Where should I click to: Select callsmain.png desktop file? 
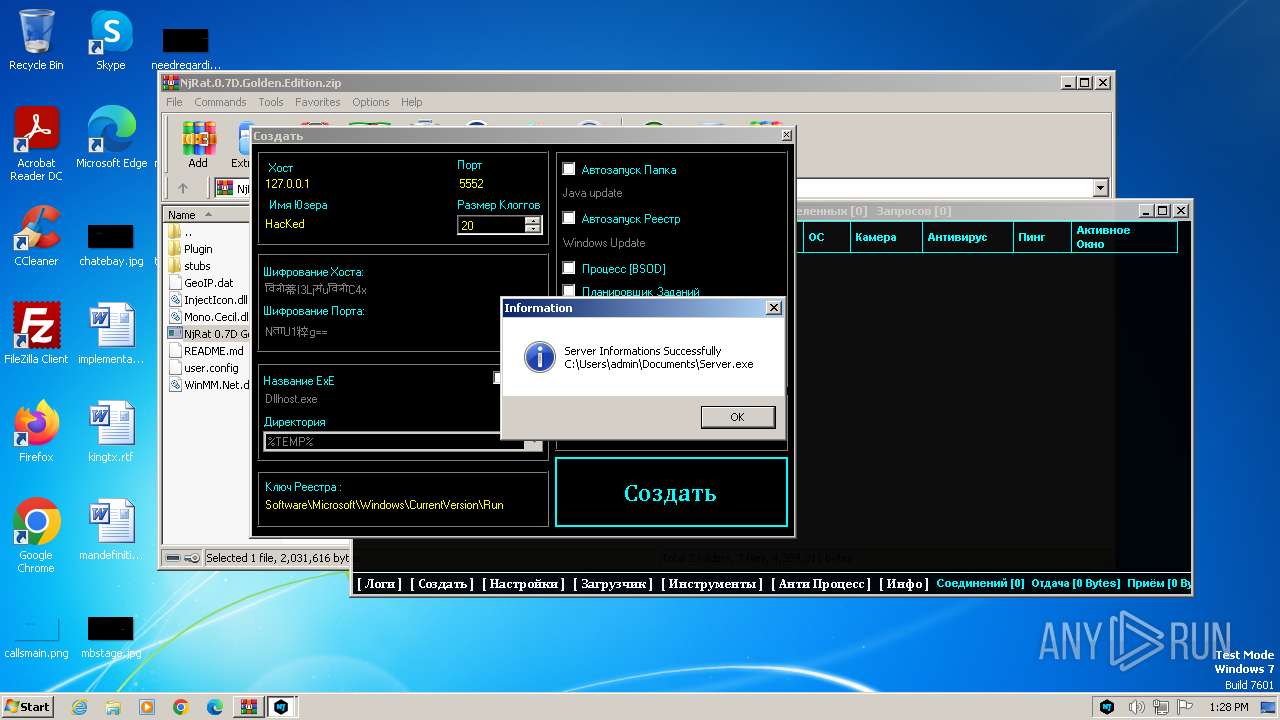pos(36,638)
